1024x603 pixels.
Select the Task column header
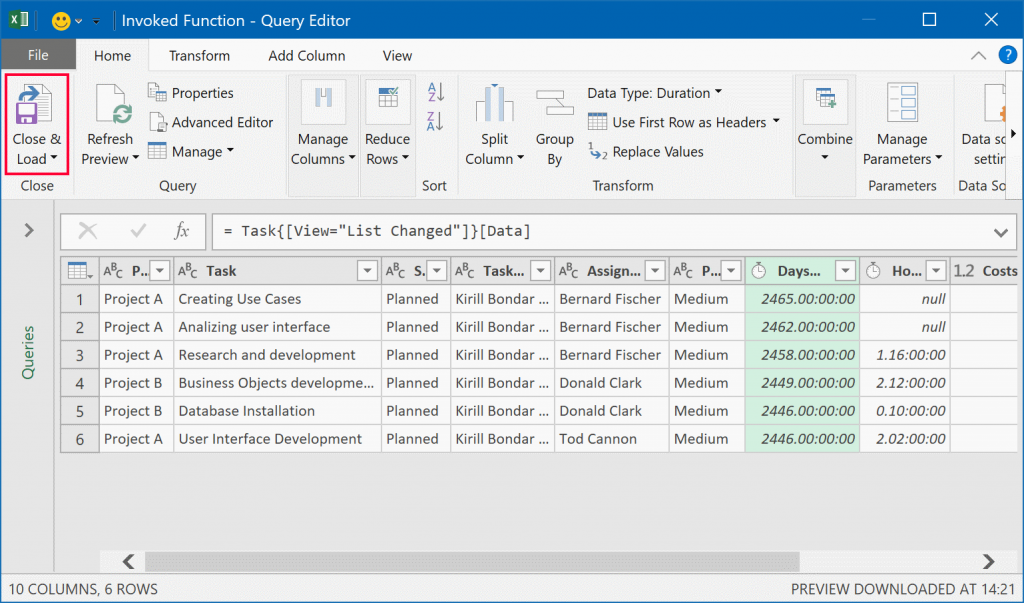(x=277, y=270)
